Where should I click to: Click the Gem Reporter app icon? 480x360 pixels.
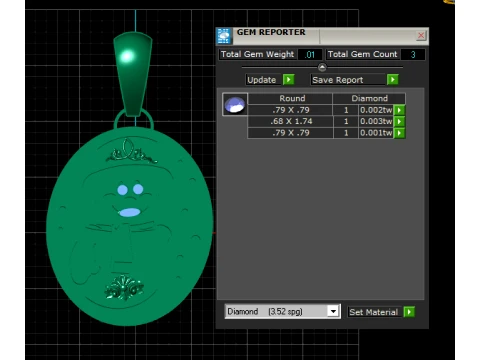point(224,36)
